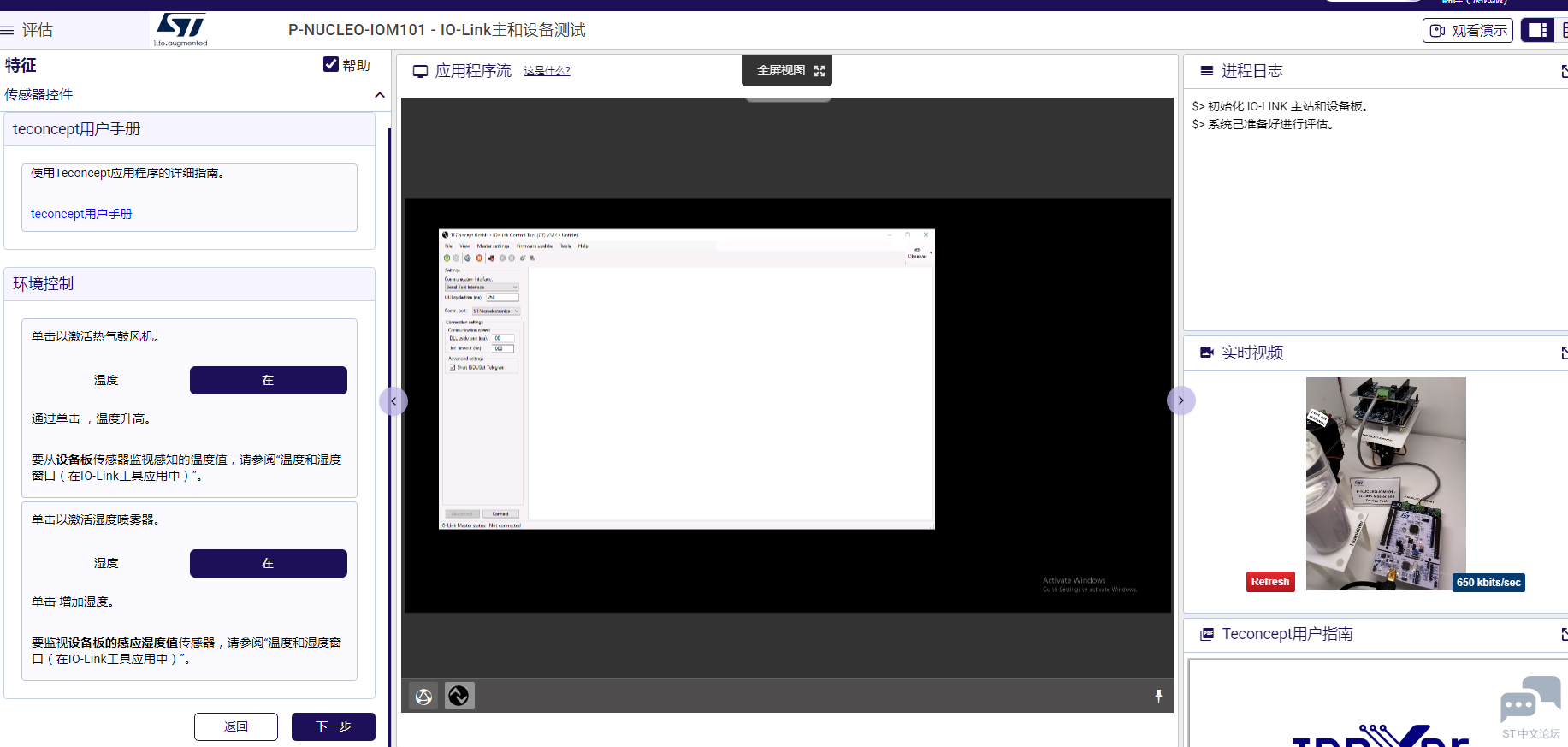Viewport: 1568px width, 747px height.
Task: Expand the 实时视频 panel
Action: [x=1563, y=353]
